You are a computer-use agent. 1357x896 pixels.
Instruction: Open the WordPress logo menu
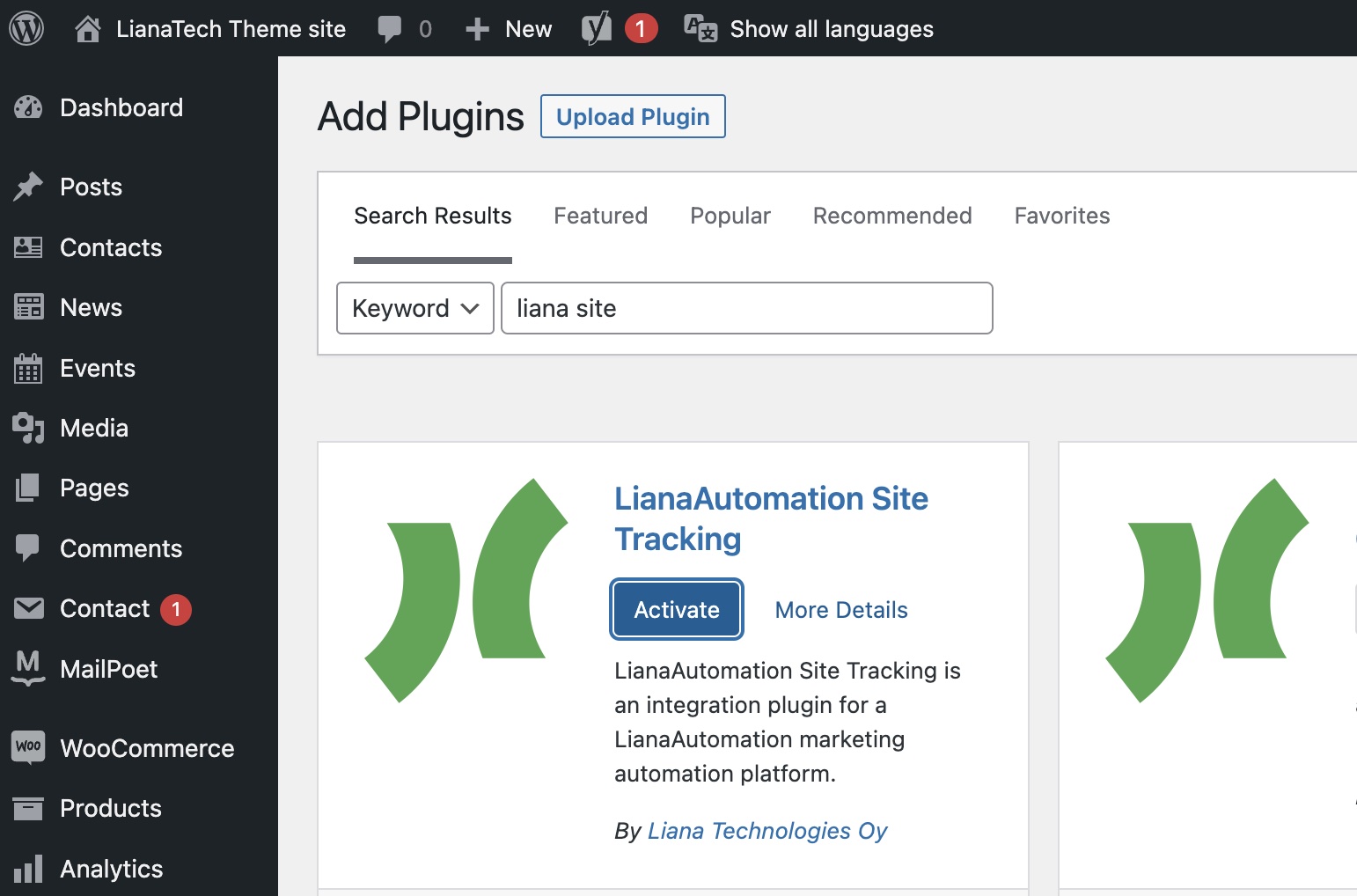tap(26, 28)
